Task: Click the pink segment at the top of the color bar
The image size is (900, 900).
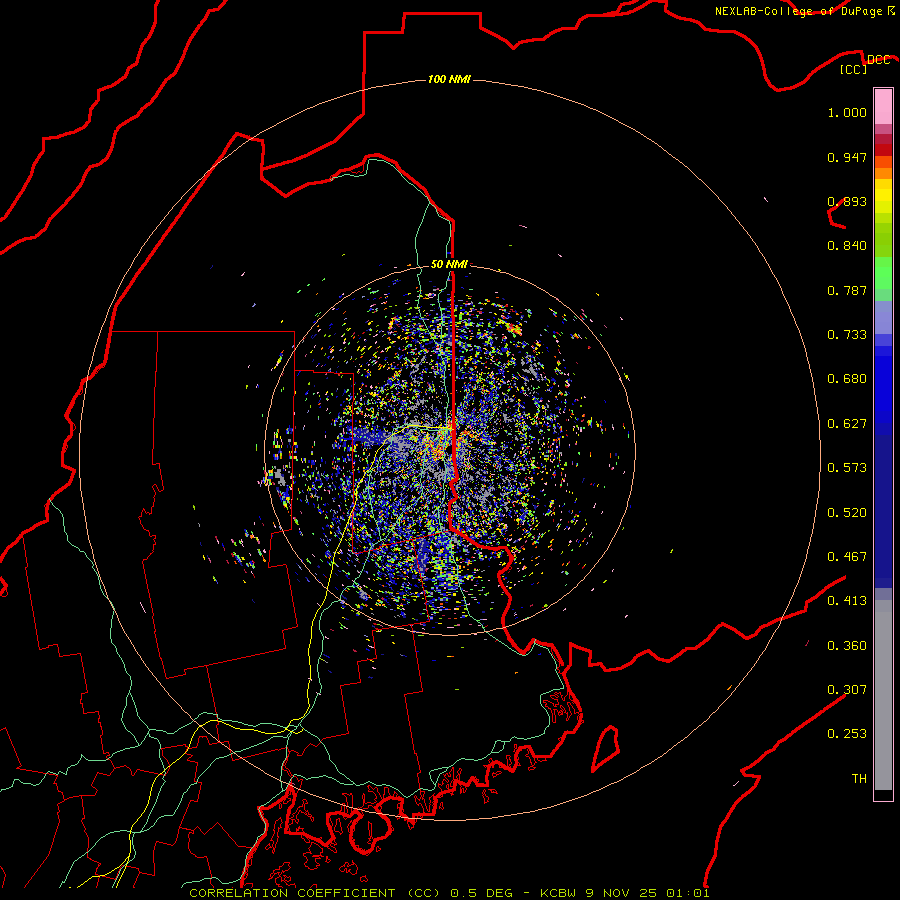Action: tap(883, 107)
